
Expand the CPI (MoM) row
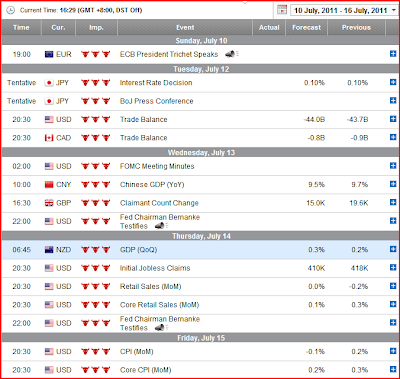(393, 351)
